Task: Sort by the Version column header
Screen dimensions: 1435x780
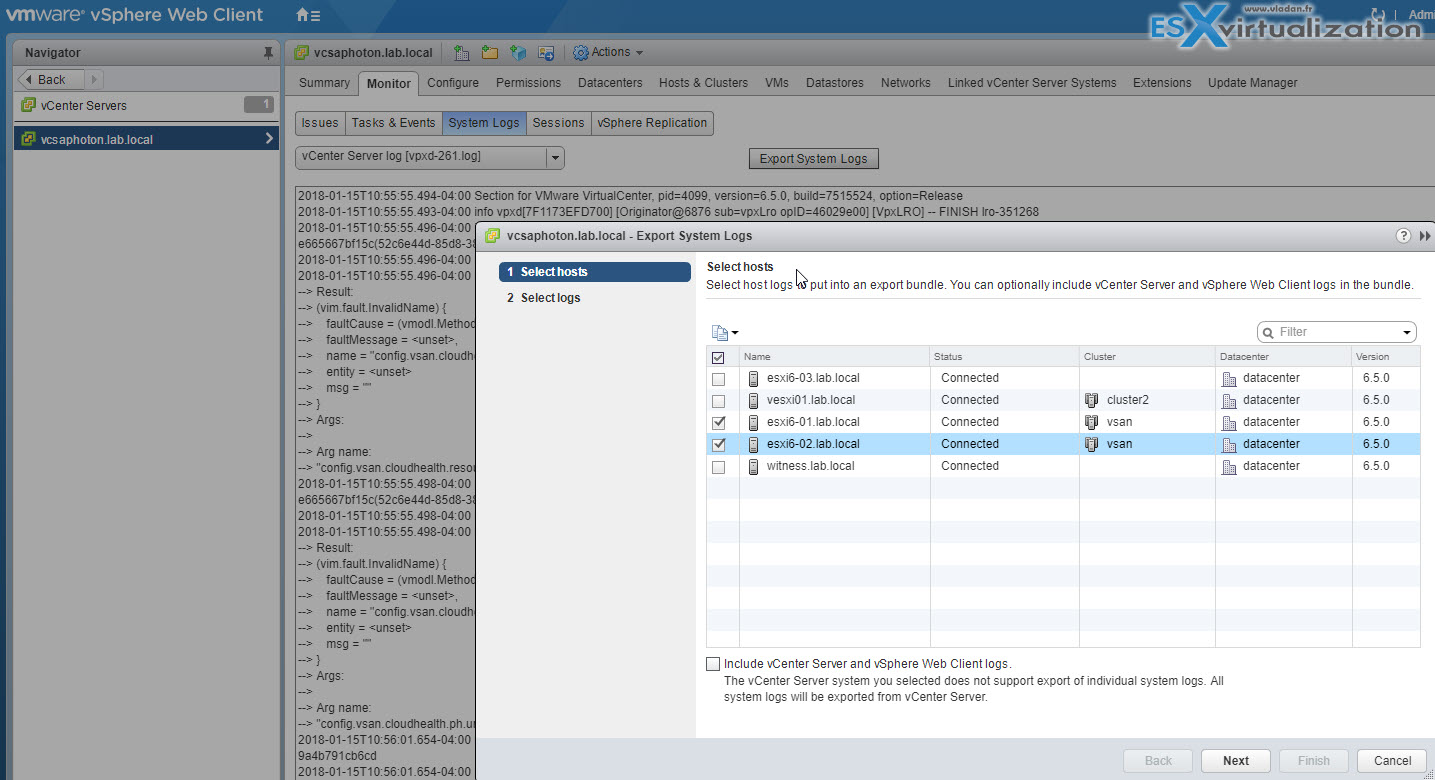Action: tap(1385, 357)
